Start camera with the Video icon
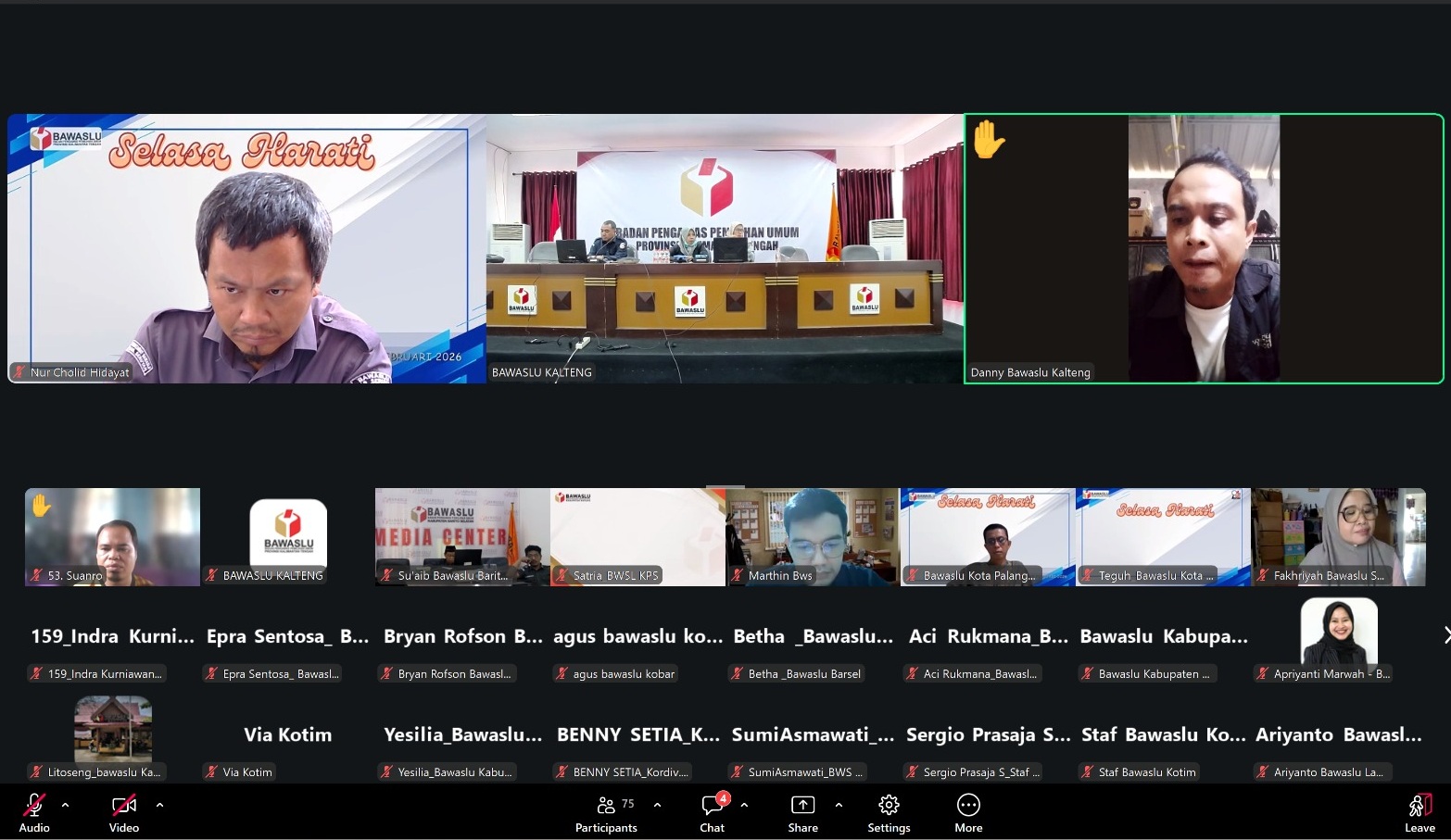The width and height of the screenshot is (1451, 840). pyautogui.click(x=124, y=805)
